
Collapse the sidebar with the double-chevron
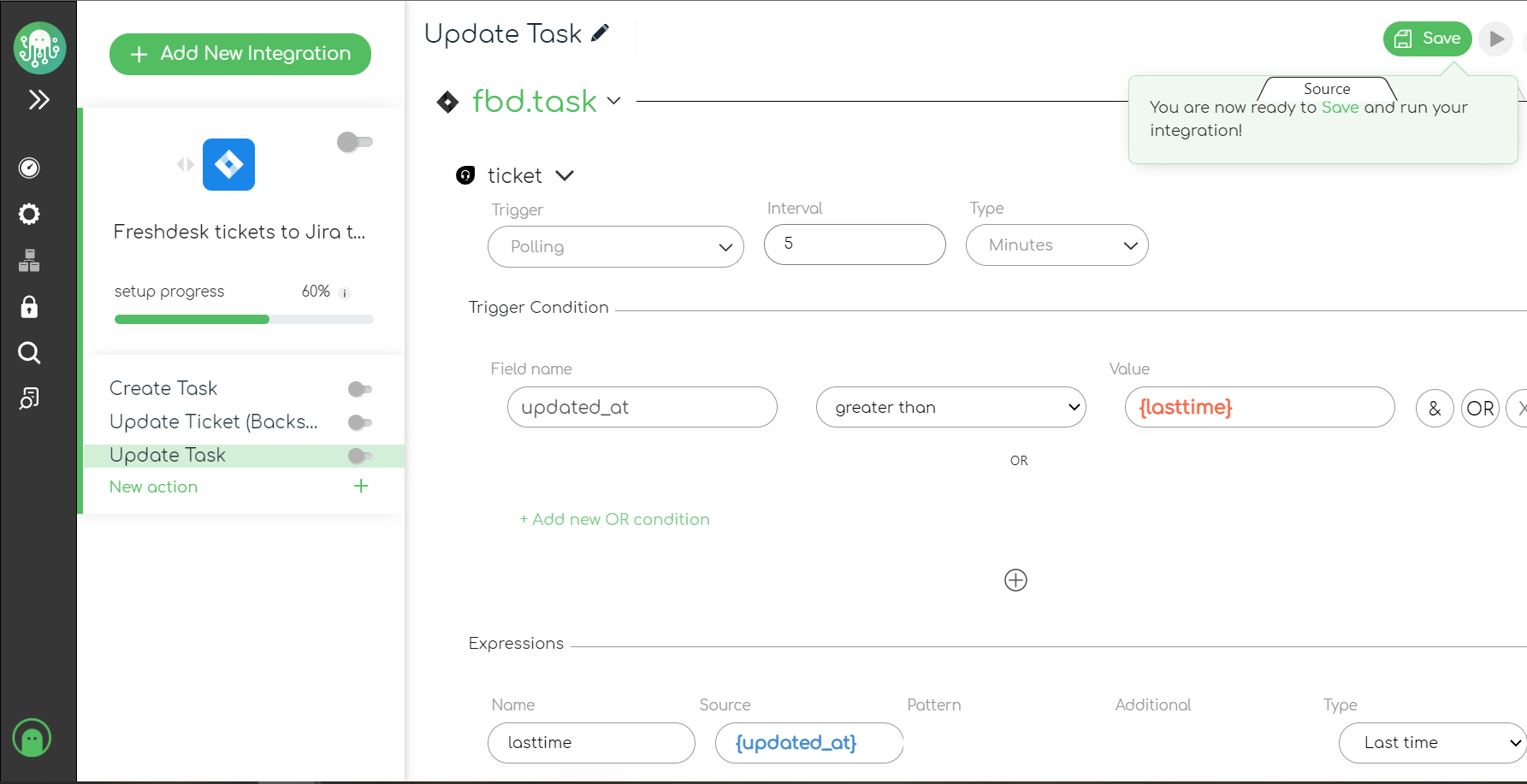click(x=39, y=100)
